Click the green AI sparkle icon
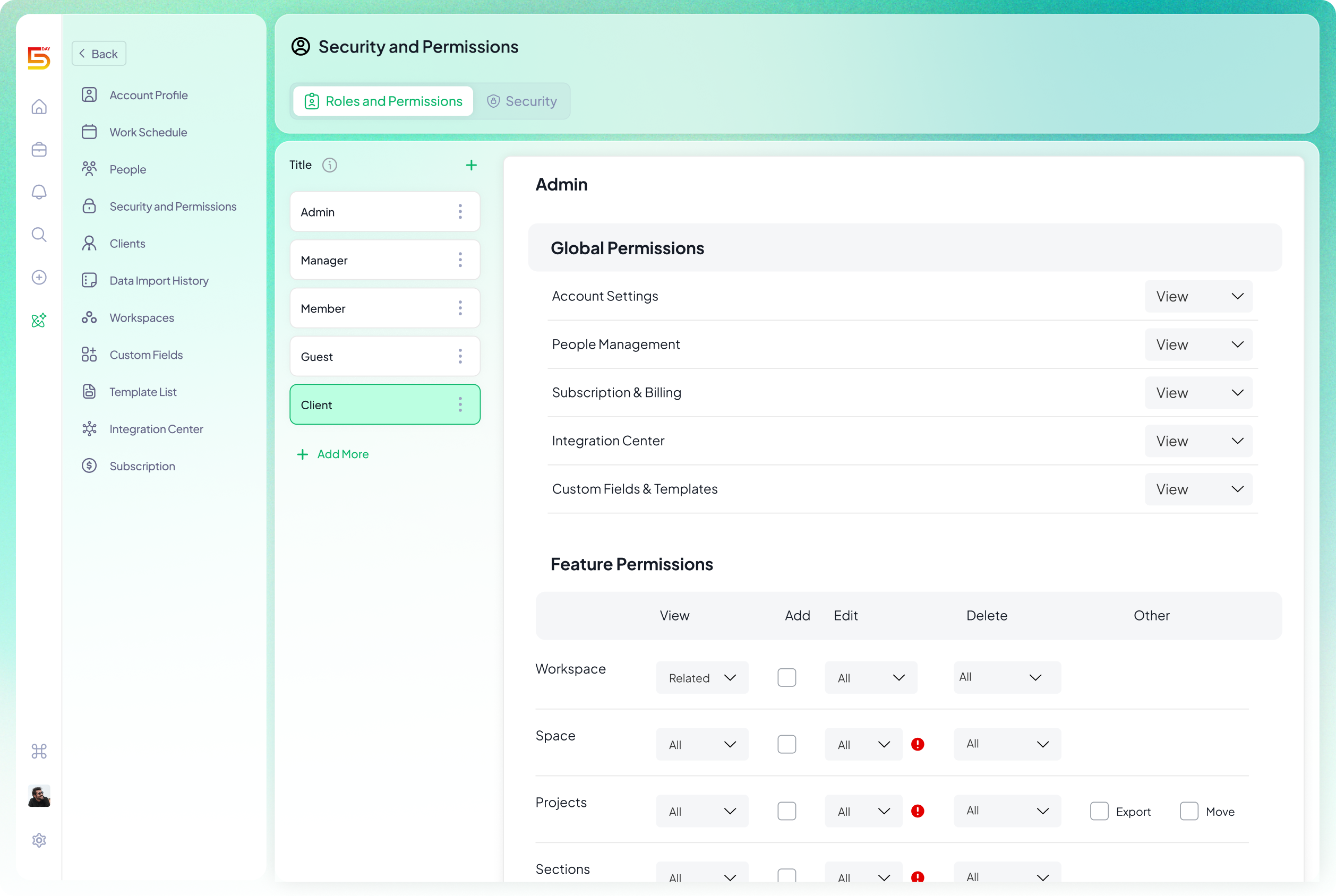 click(39, 320)
